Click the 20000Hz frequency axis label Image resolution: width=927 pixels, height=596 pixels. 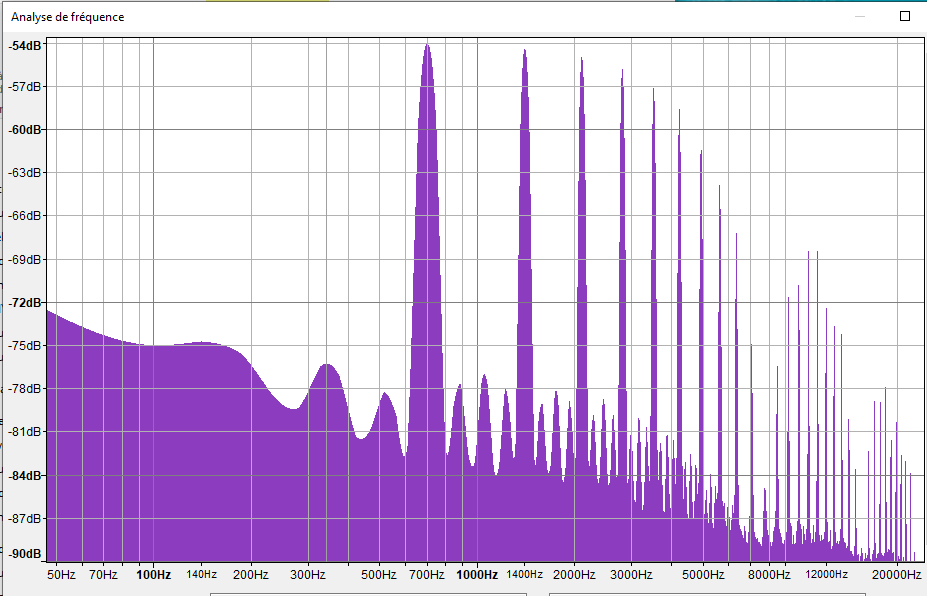(x=894, y=575)
